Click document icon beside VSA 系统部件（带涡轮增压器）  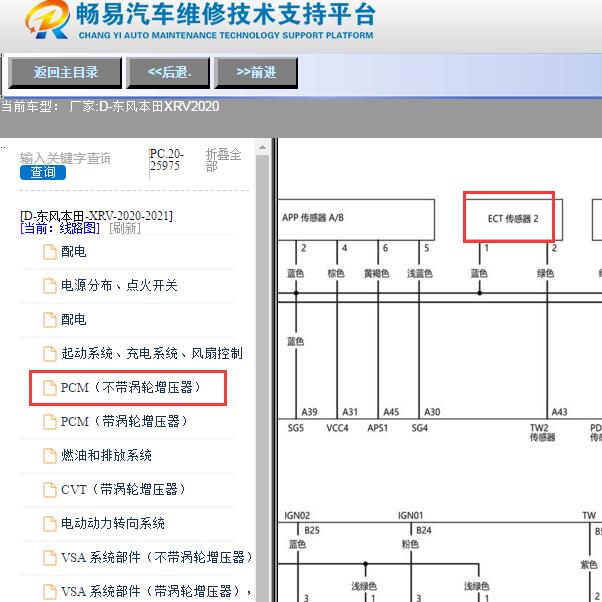[50, 591]
